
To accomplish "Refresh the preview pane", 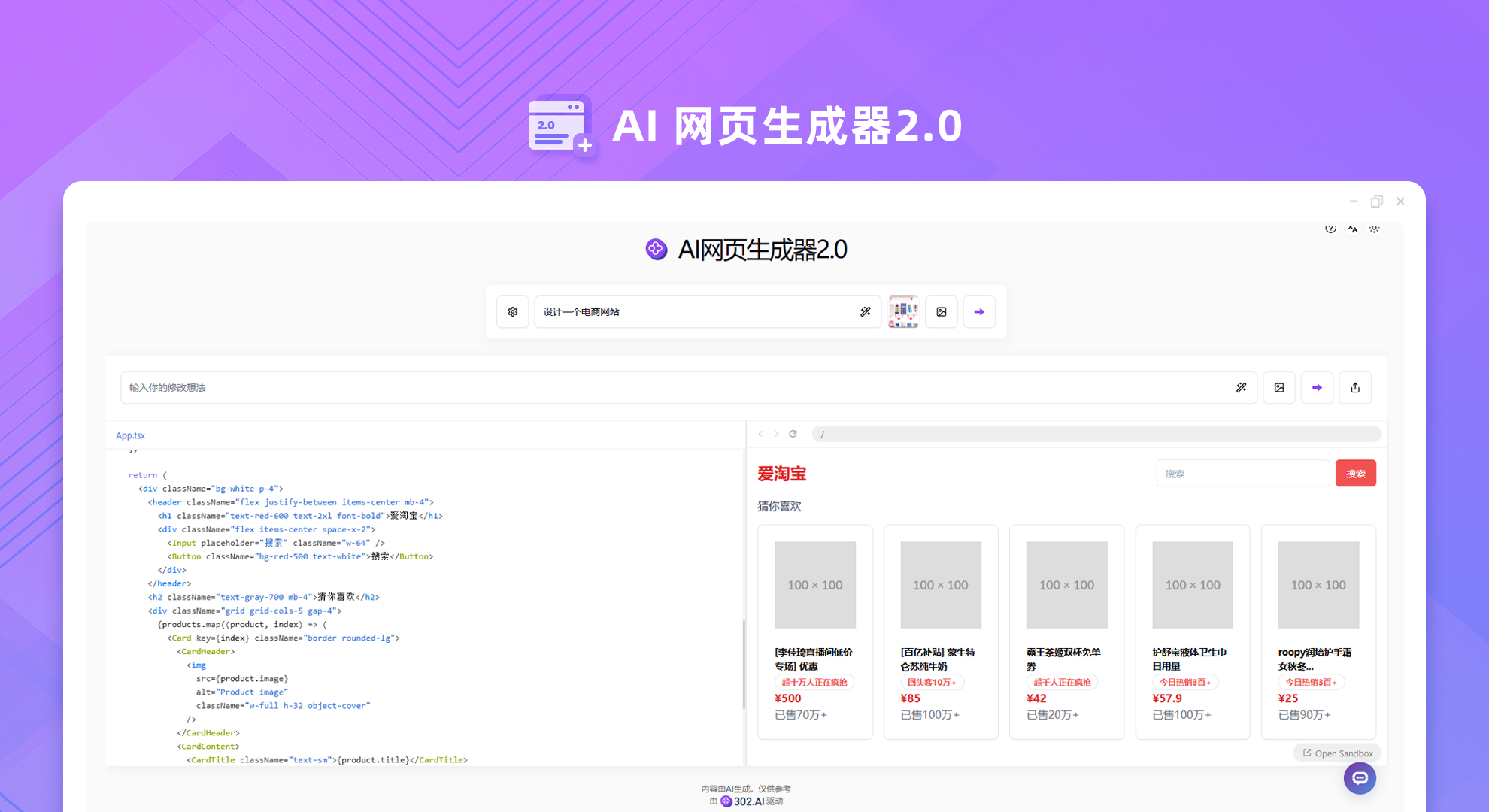I will [x=793, y=434].
